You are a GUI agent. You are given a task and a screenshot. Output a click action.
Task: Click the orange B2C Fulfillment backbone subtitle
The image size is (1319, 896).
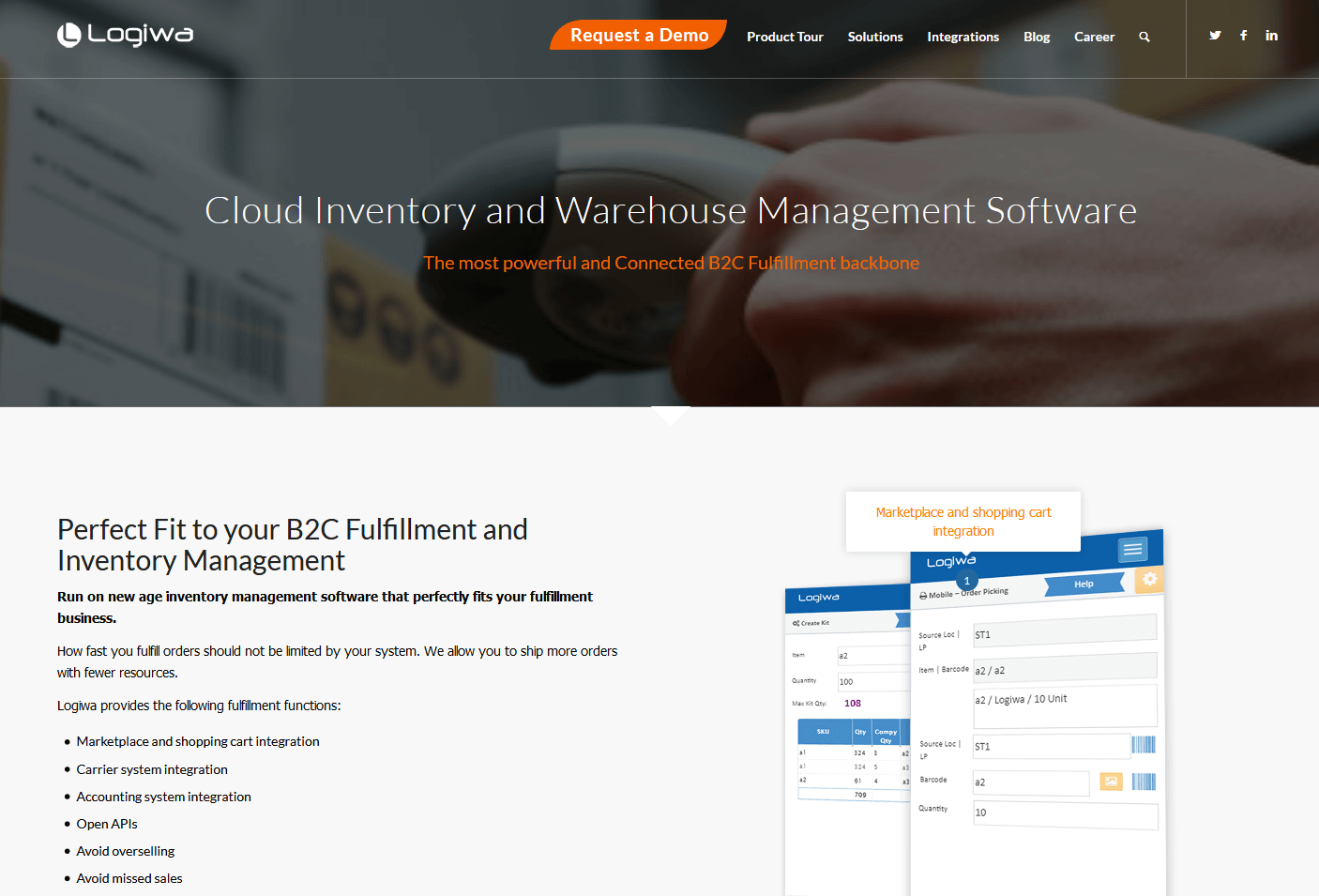click(671, 263)
